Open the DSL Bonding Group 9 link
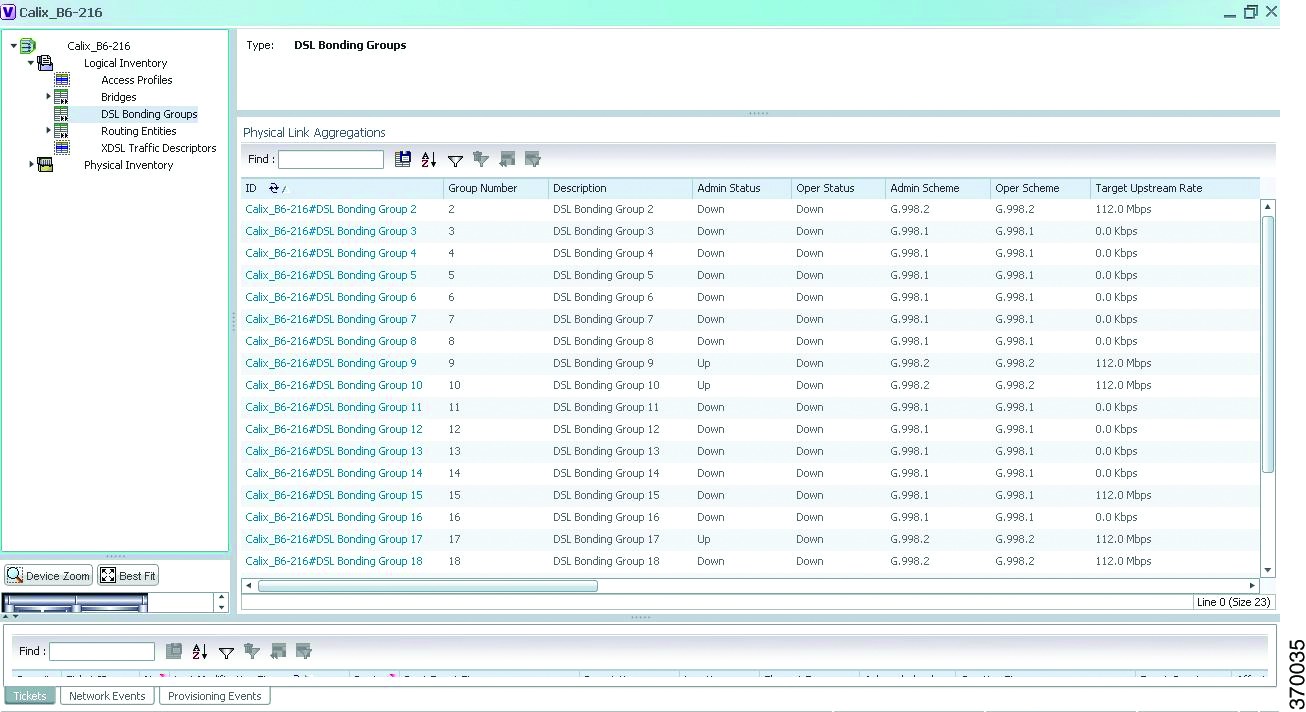 click(331, 363)
